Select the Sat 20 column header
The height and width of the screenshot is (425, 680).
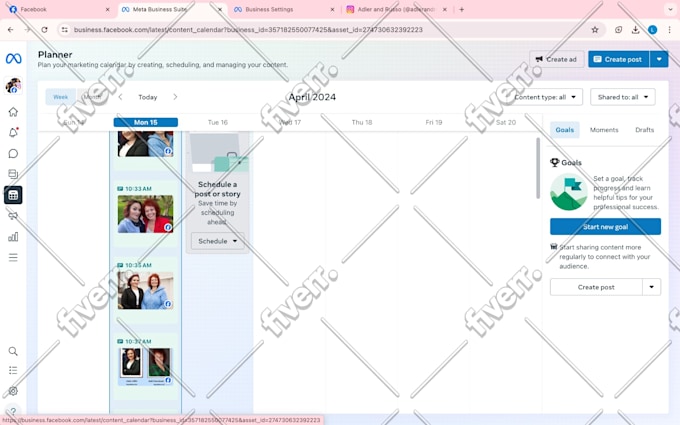[506, 122]
